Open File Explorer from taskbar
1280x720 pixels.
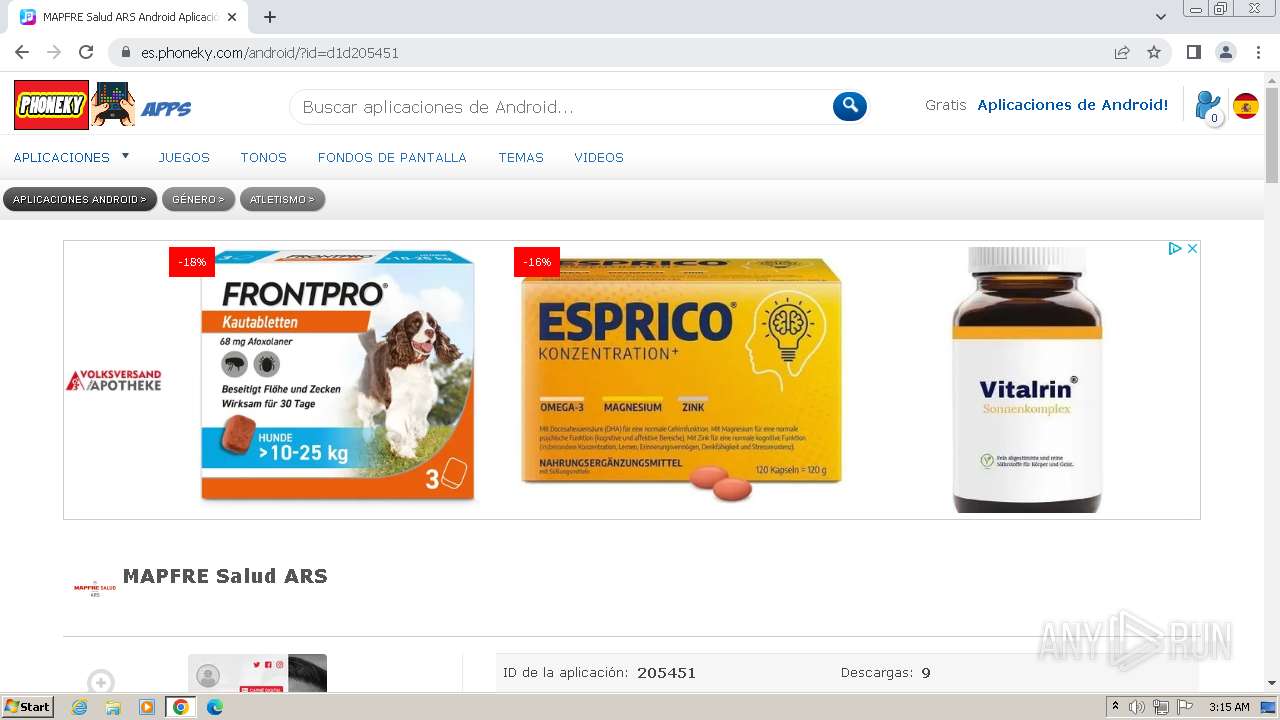pos(113,707)
